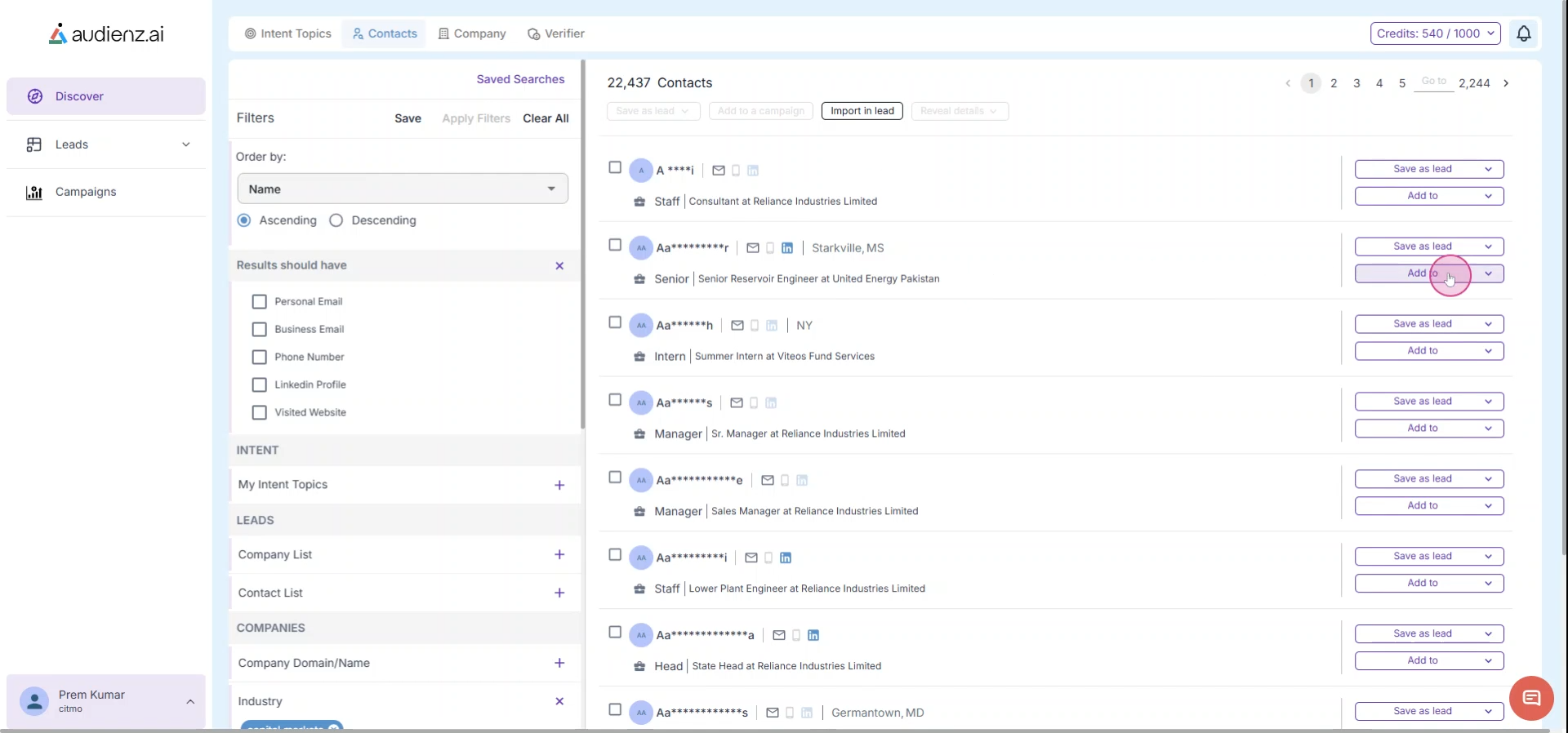Click LinkedIn icon for Starkville contact
The image size is (1568, 733).
[787, 248]
